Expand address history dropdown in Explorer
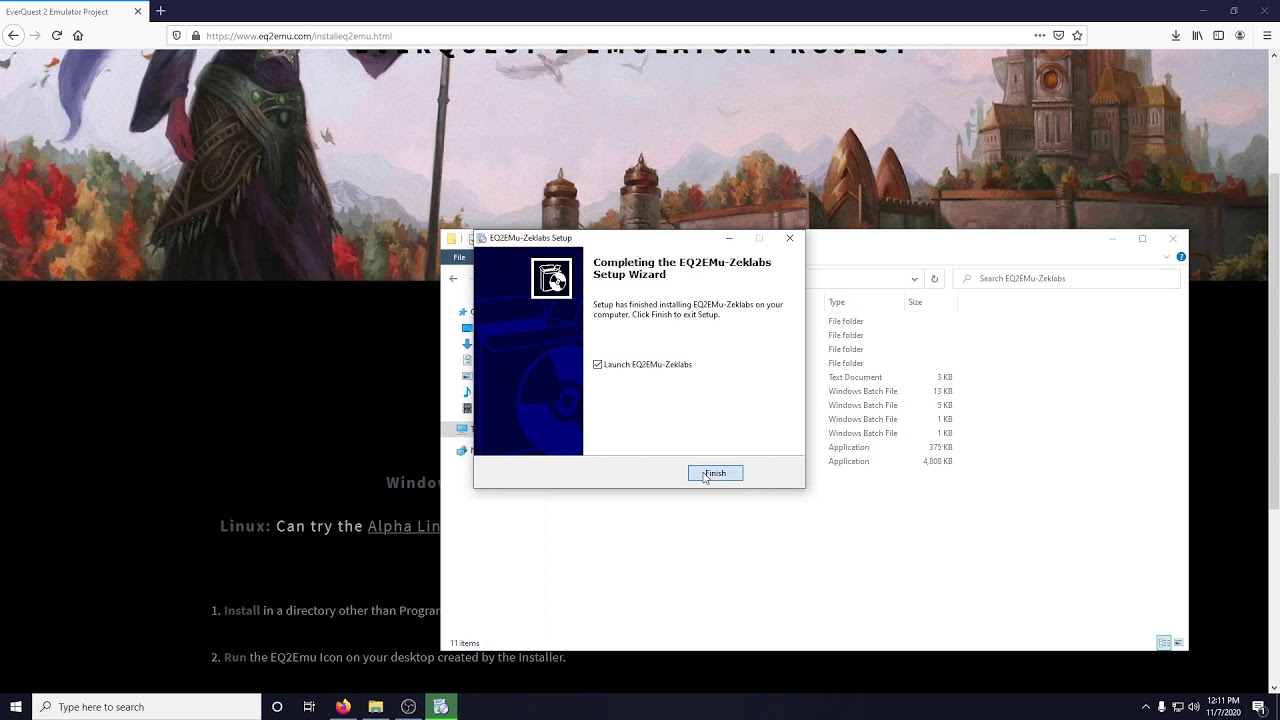This screenshot has width=1280, height=720. (x=914, y=279)
